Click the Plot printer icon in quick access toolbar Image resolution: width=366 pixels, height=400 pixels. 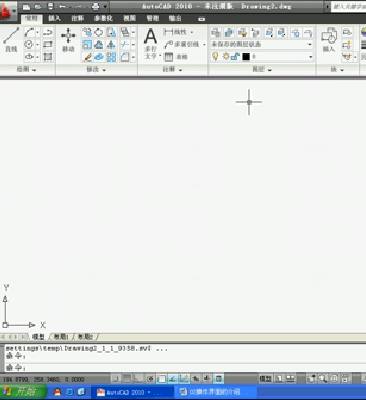96,7
